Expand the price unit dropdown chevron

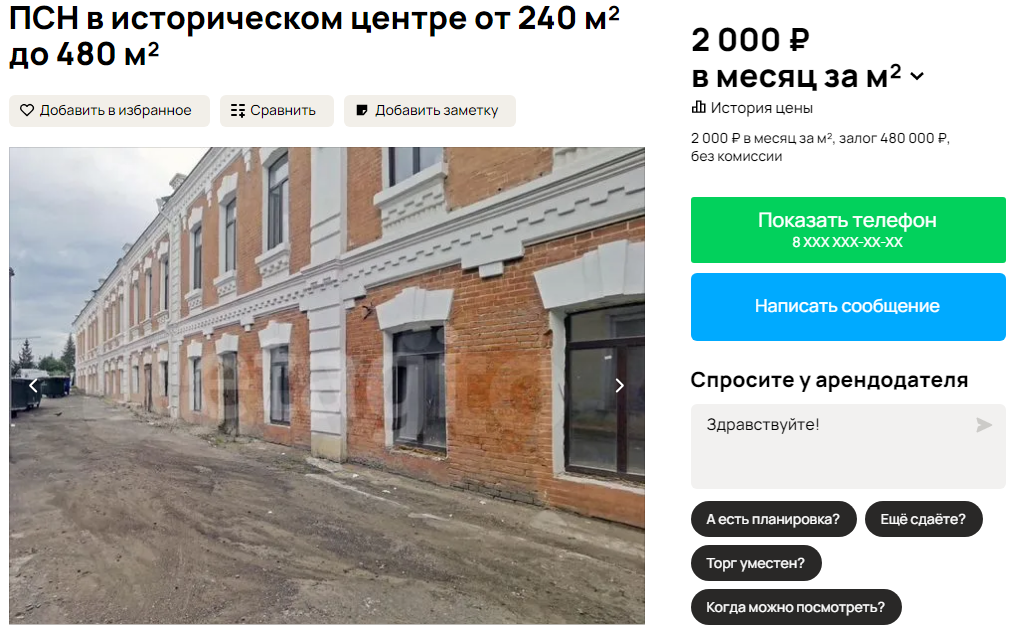coord(917,76)
